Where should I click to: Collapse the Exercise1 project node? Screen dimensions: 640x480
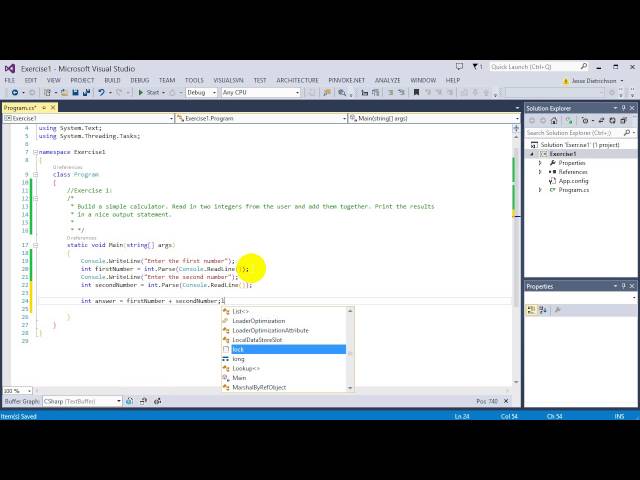pyautogui.click(x=532, y=154)
